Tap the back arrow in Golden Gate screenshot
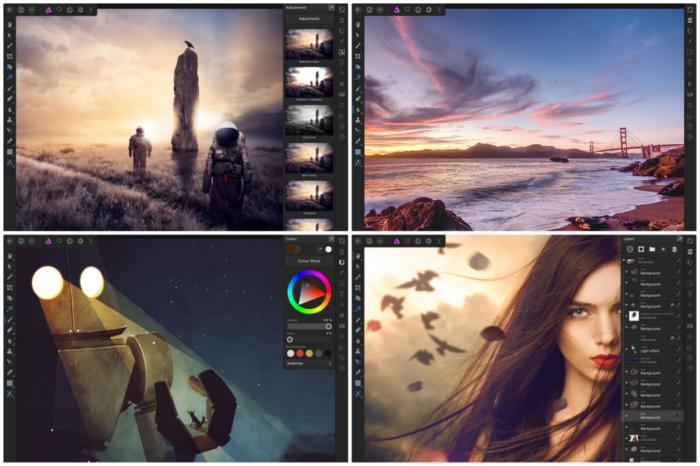700x466 pixels. pos(358,10)
